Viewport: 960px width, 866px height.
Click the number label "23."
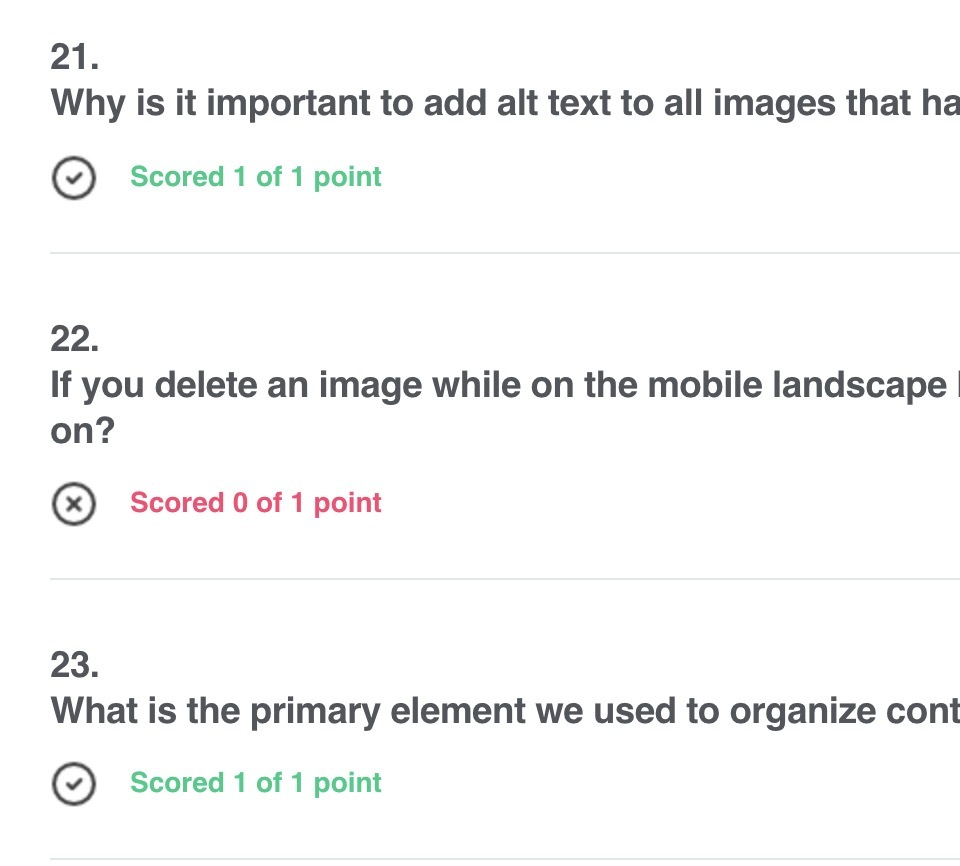[75, 665]
